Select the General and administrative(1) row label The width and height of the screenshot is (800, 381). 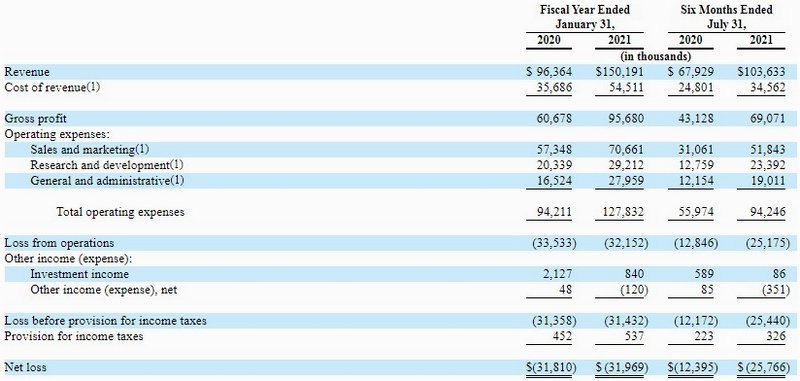pos(107,181)
